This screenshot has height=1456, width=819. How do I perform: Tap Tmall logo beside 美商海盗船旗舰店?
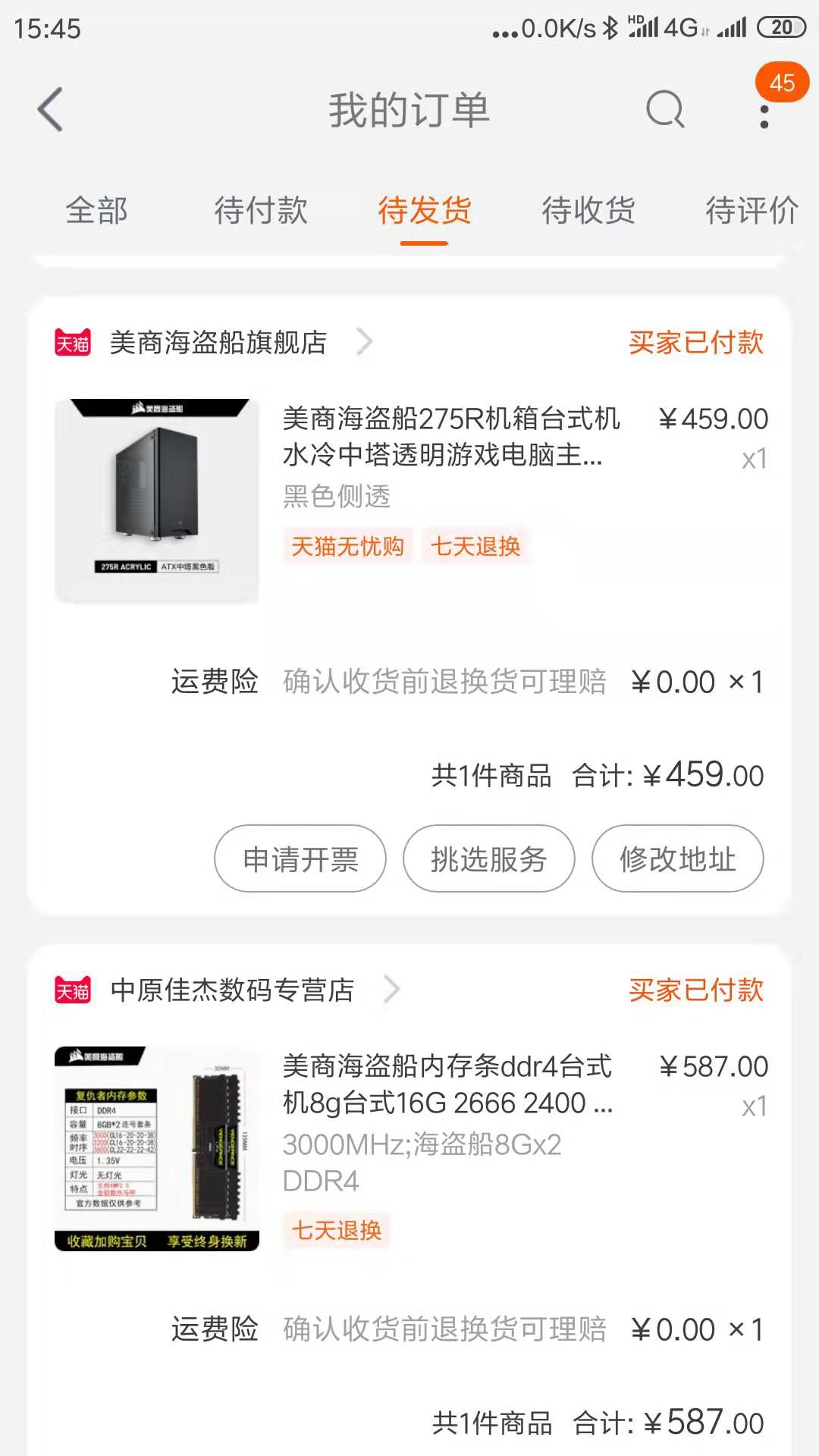point(73,343)
